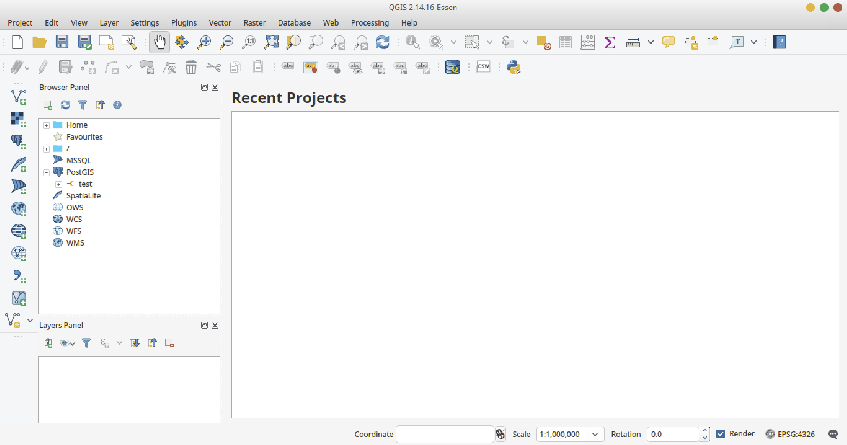The width and height of the screenshot is (847, 445).
Task: Click Deselect Features from All Layers icon
Action: [x=543, y=42]
